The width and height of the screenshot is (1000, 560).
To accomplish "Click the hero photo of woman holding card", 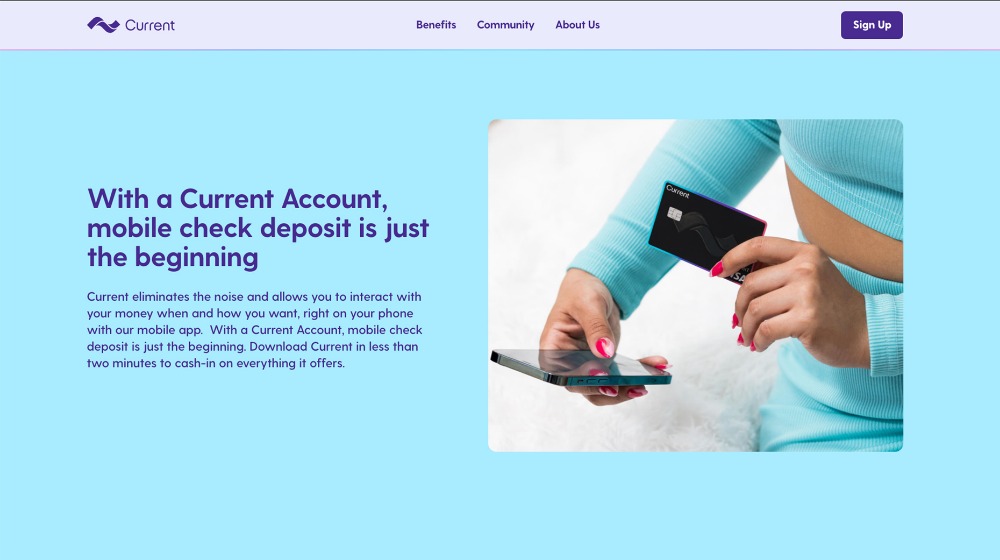I will coord(695,286).
